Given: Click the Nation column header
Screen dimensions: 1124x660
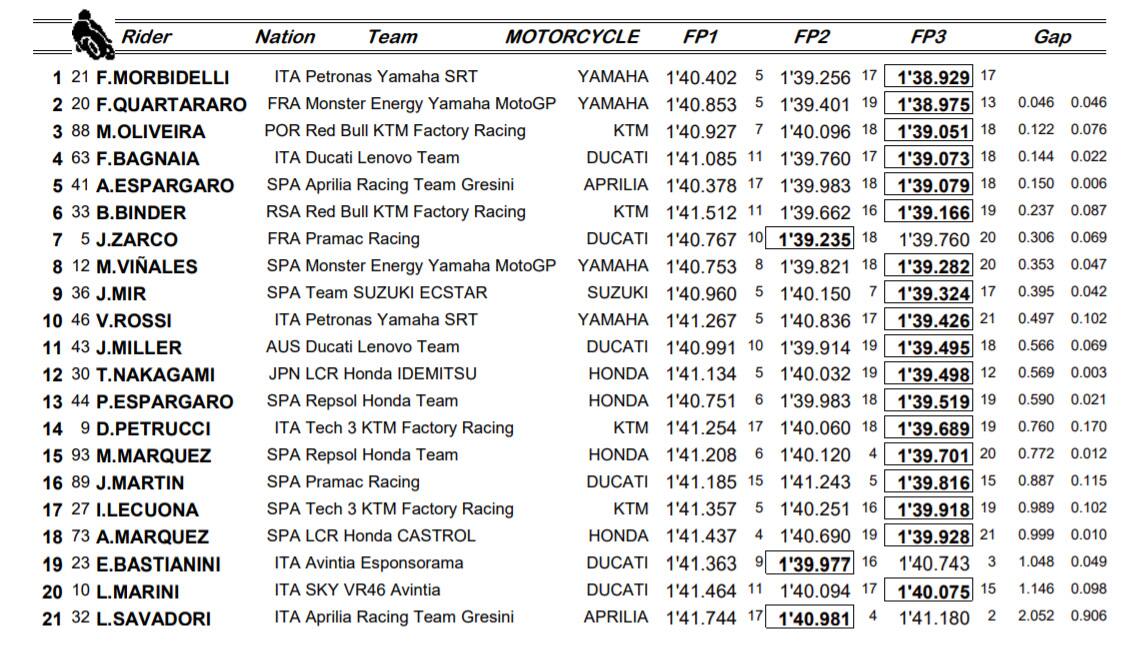Looking at the screenshot, I should (x=285, y=37).
